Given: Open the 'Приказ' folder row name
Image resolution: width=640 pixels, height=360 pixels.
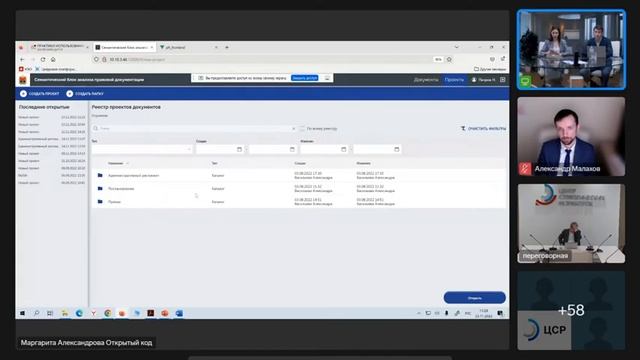Looking at the screenshot, I should click(x=114, y=202).
